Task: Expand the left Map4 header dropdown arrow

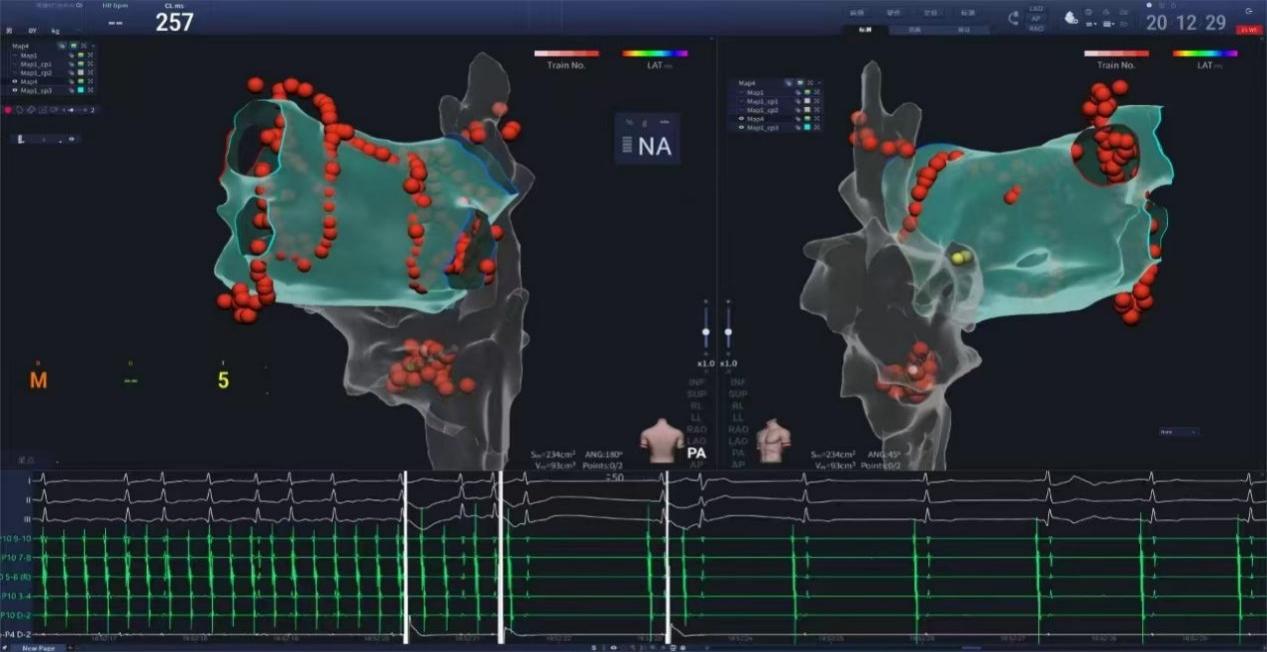Action: click(x=93, y=46)
